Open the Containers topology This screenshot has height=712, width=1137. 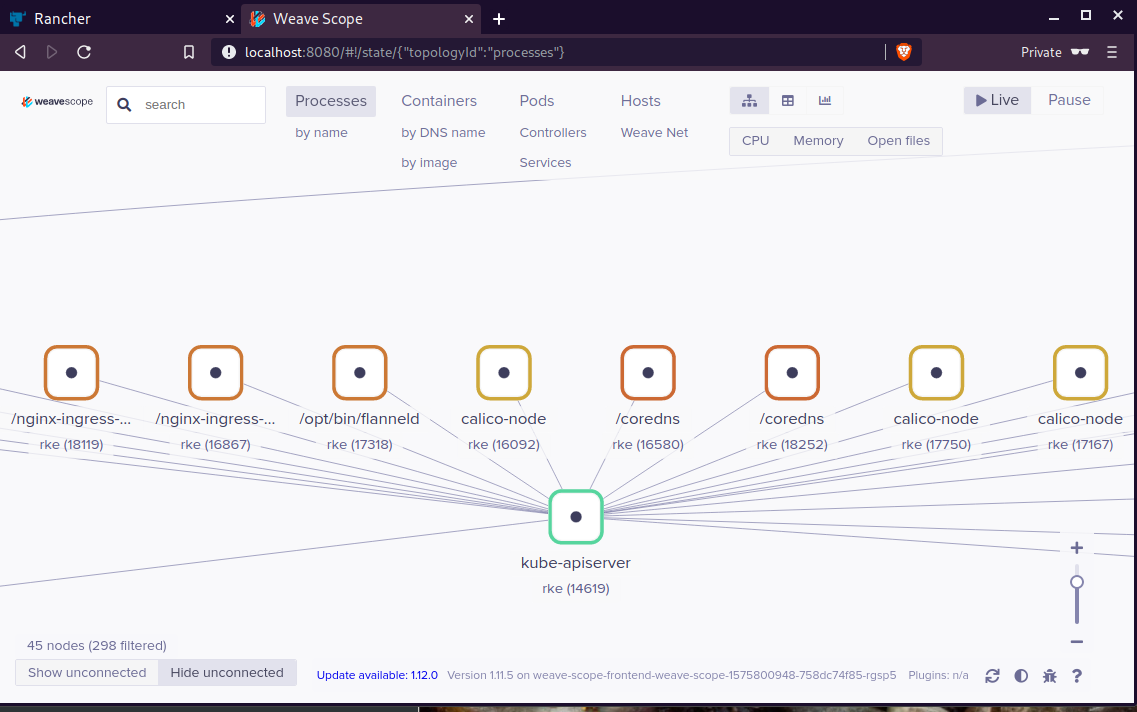439,101
